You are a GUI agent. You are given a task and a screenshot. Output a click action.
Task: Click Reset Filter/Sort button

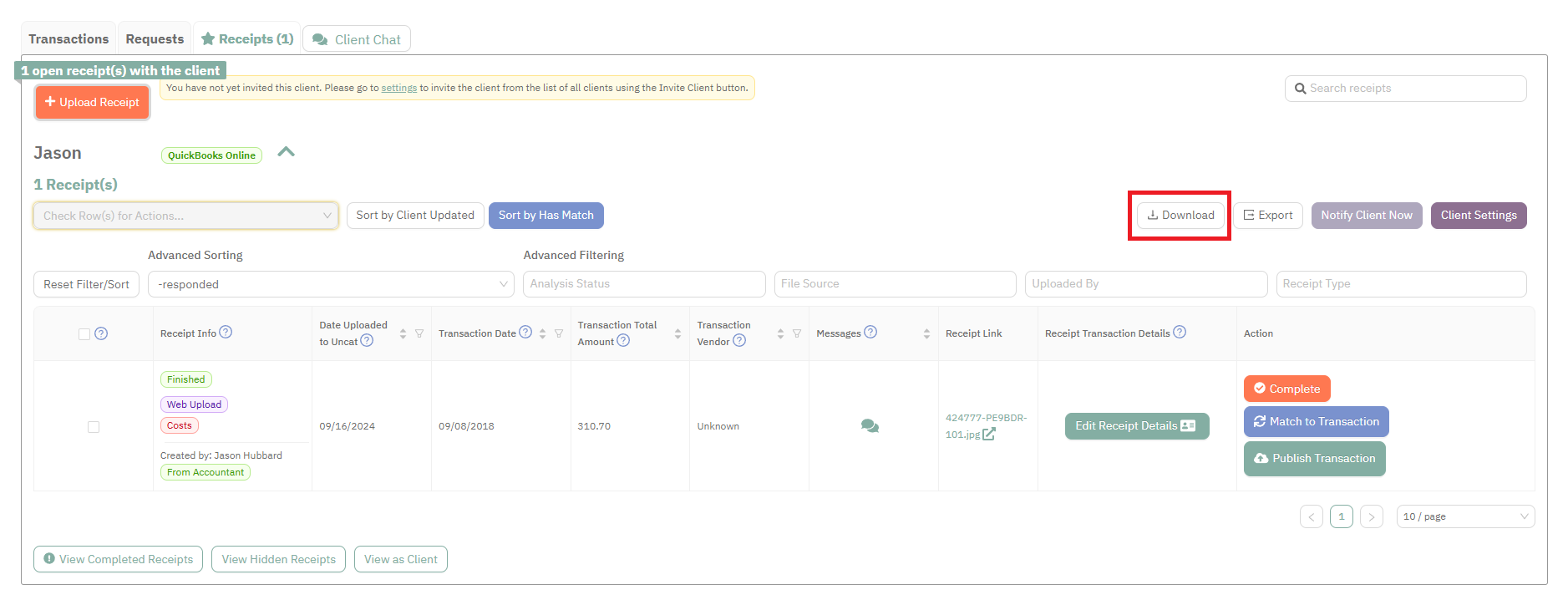[x=86, y=284]
